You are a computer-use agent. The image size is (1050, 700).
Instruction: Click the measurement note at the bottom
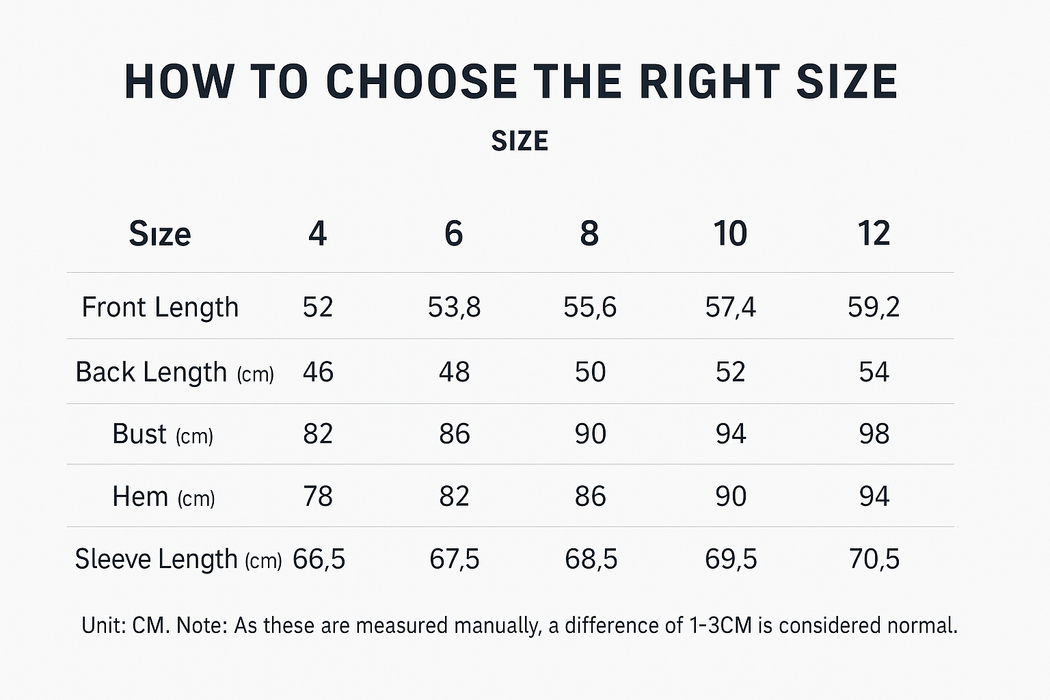(520, 627)
